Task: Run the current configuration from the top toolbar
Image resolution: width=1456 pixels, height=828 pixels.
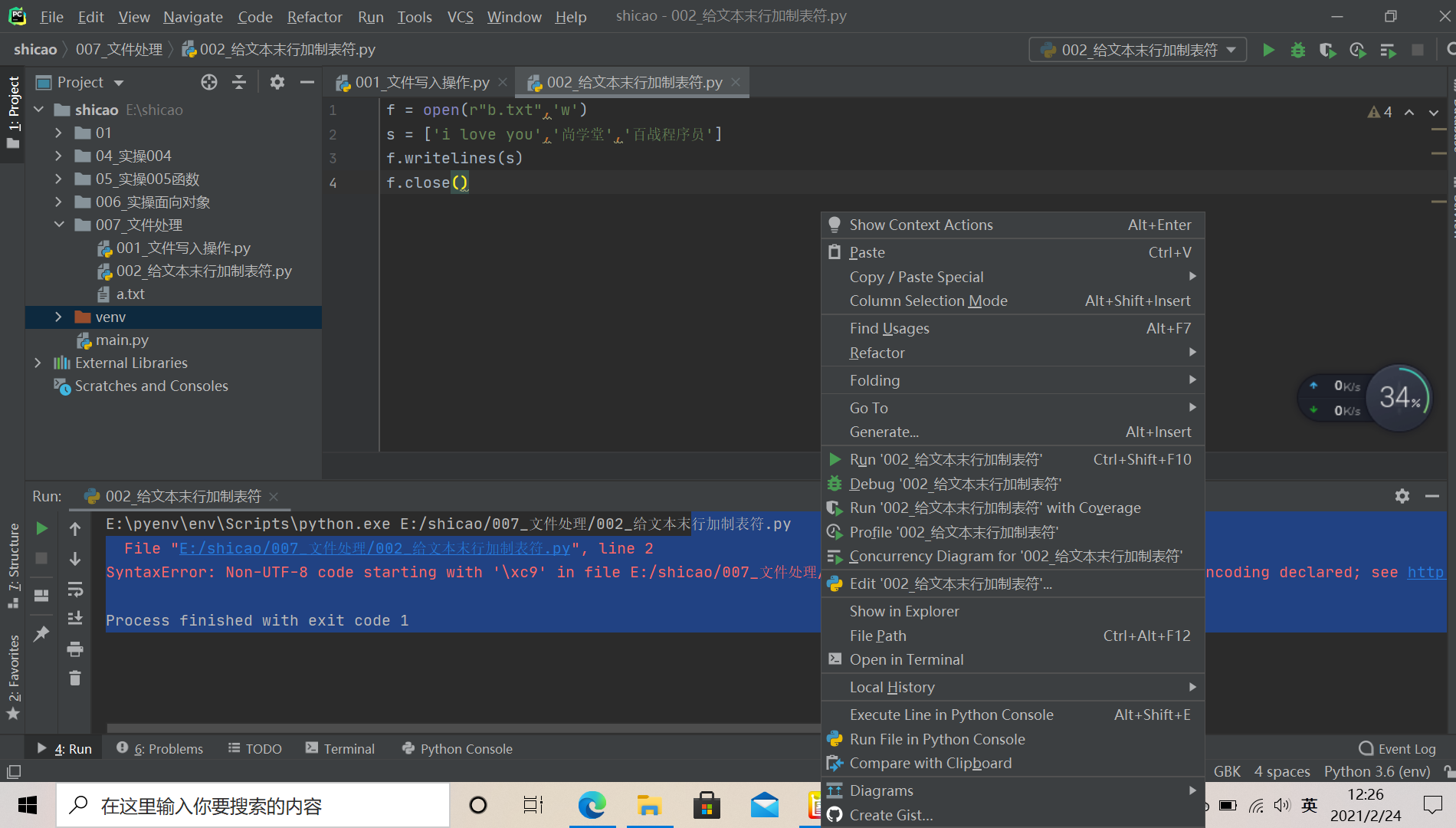Action: (x=1268, y=50)
